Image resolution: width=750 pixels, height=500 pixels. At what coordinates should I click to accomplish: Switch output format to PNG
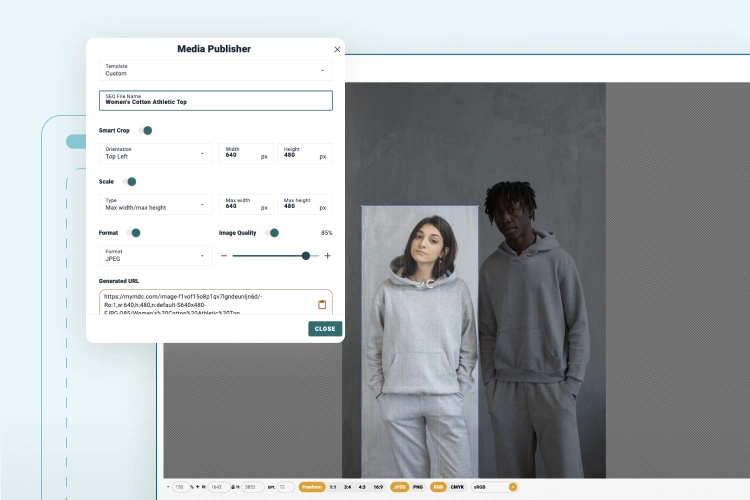click(x=417, y=487)
